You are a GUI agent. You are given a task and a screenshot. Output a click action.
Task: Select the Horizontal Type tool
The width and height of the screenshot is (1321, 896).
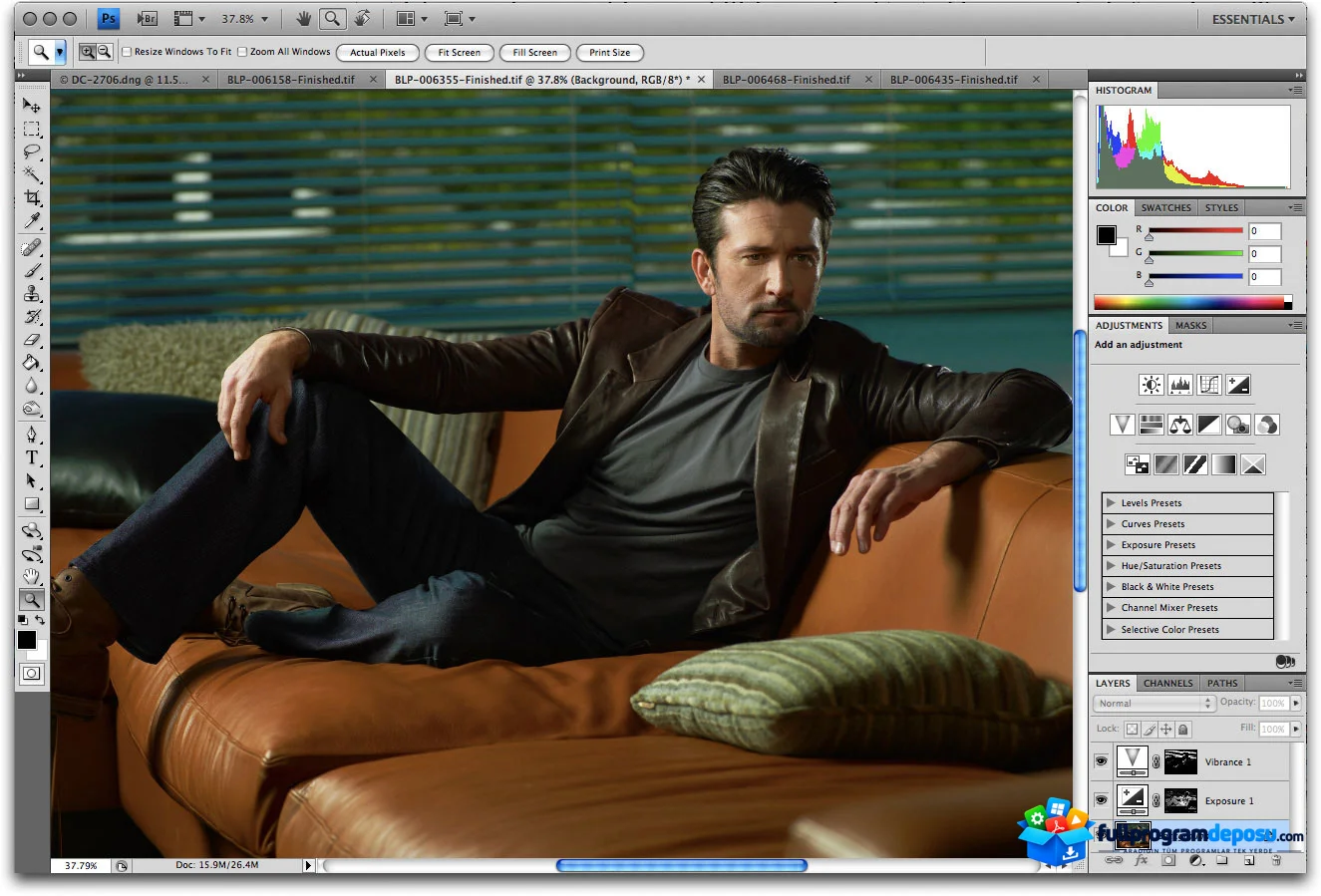tap(32, 457)
